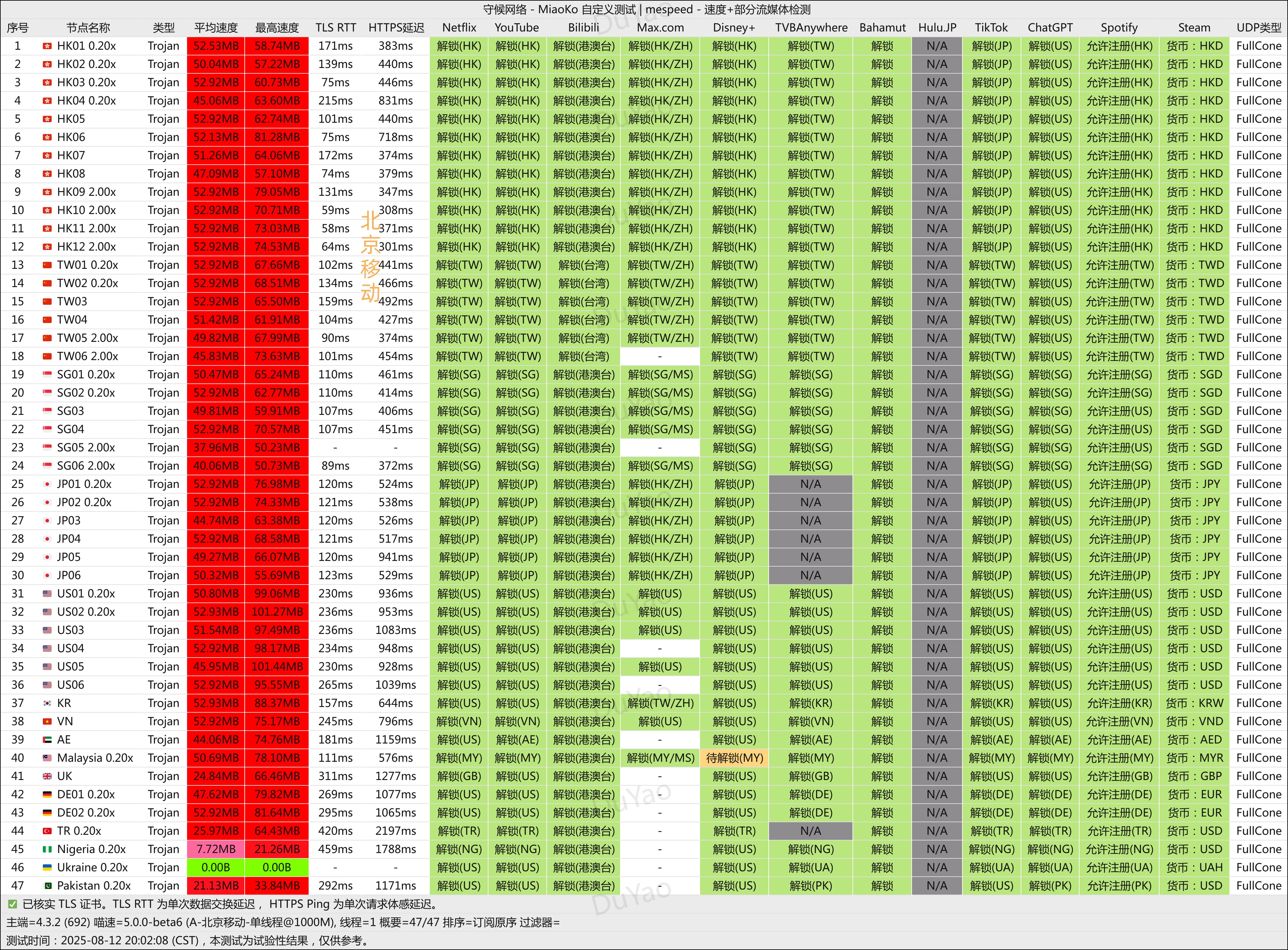Viewport: 1288px width, 950px height.
Task: Click the Japan flag beside JP01 0.20x
Action: (x=47, y=484)
